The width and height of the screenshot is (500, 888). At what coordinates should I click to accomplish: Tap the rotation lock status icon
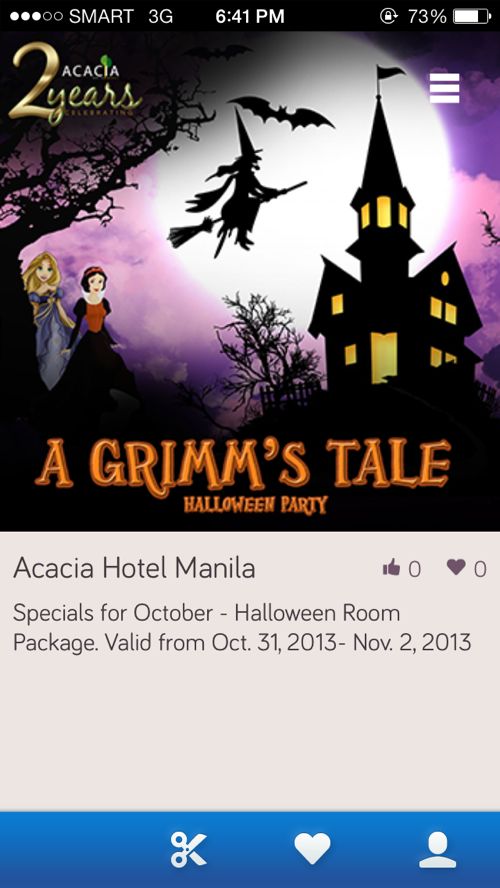pyautogui.click(x=388, y=16)
